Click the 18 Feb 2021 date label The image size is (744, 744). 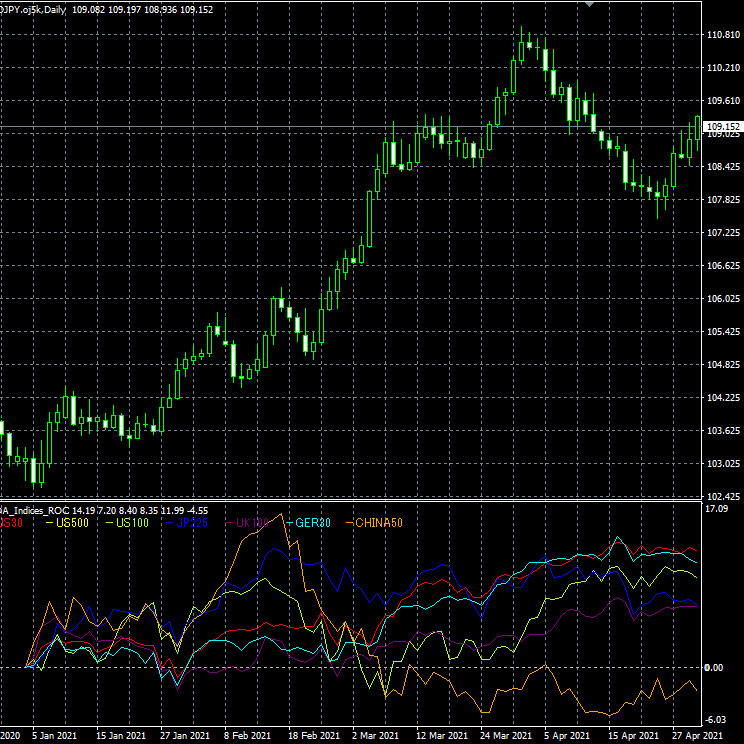314,735
